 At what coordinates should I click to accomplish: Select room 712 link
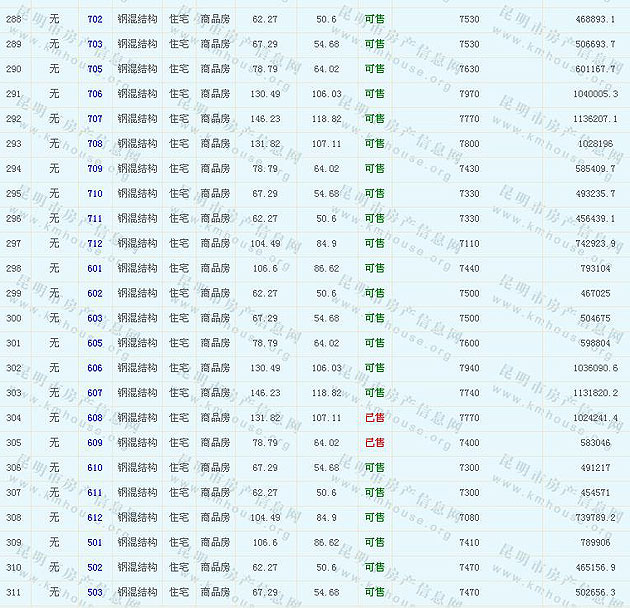click(x=95, y=243)
